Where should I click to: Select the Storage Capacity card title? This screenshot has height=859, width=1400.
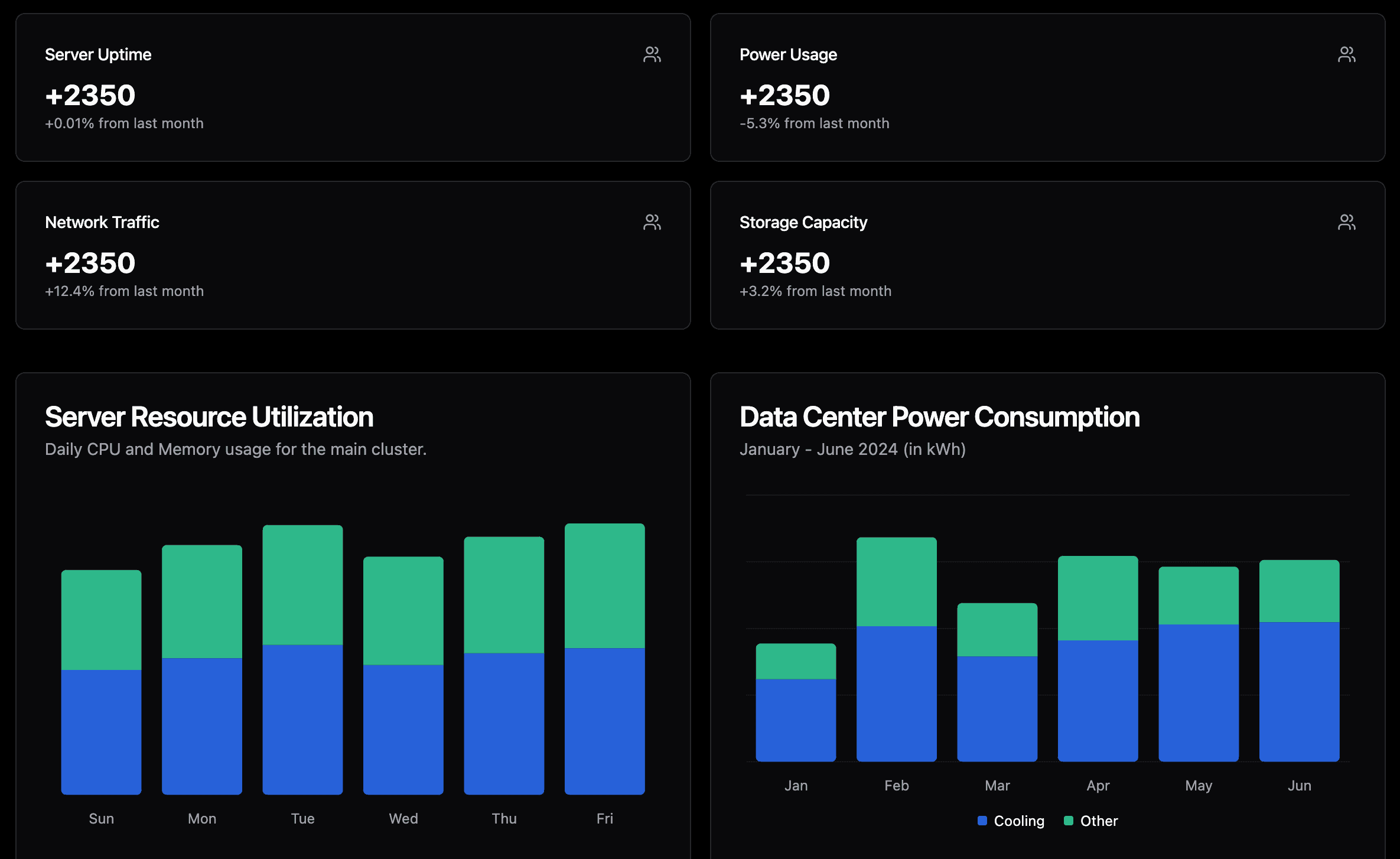coord(803,222)
